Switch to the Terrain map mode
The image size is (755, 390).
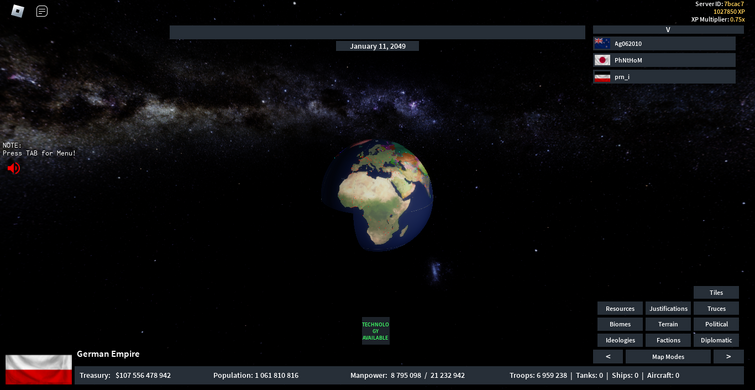click(x=668, y=324)
